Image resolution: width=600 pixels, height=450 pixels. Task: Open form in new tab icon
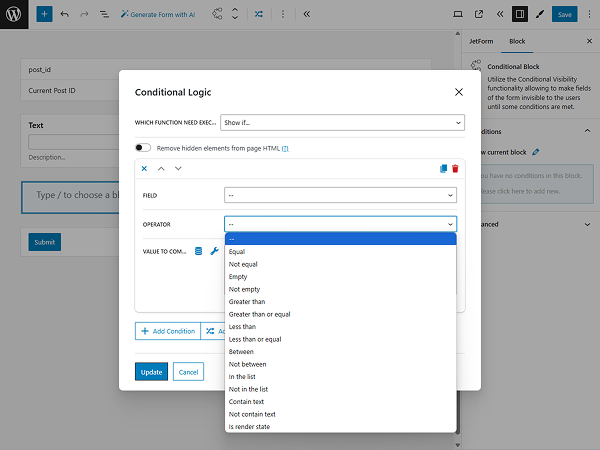[479, 14]
